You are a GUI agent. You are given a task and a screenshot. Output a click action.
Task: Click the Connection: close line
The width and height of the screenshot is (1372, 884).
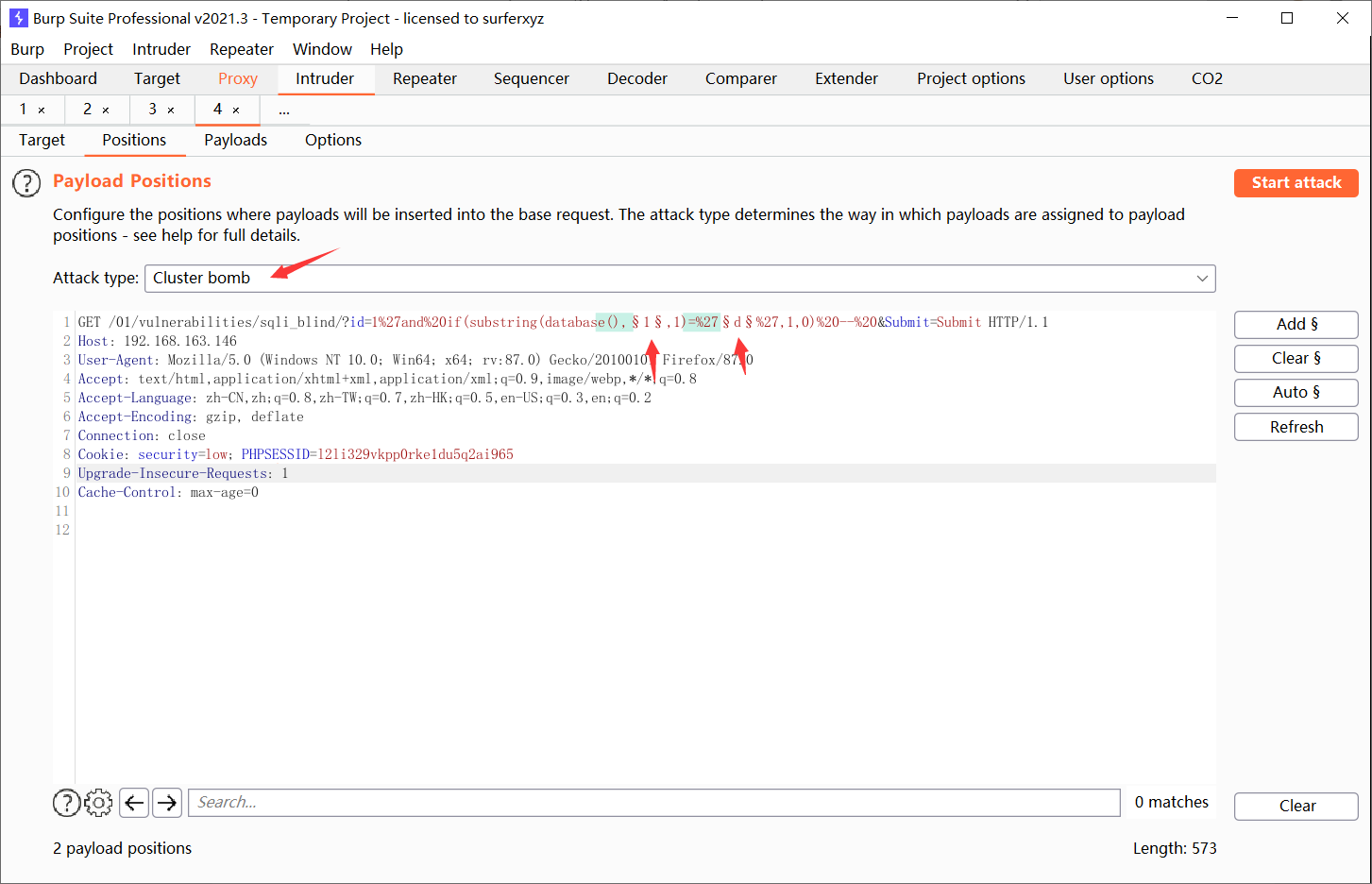click(142, 435)
